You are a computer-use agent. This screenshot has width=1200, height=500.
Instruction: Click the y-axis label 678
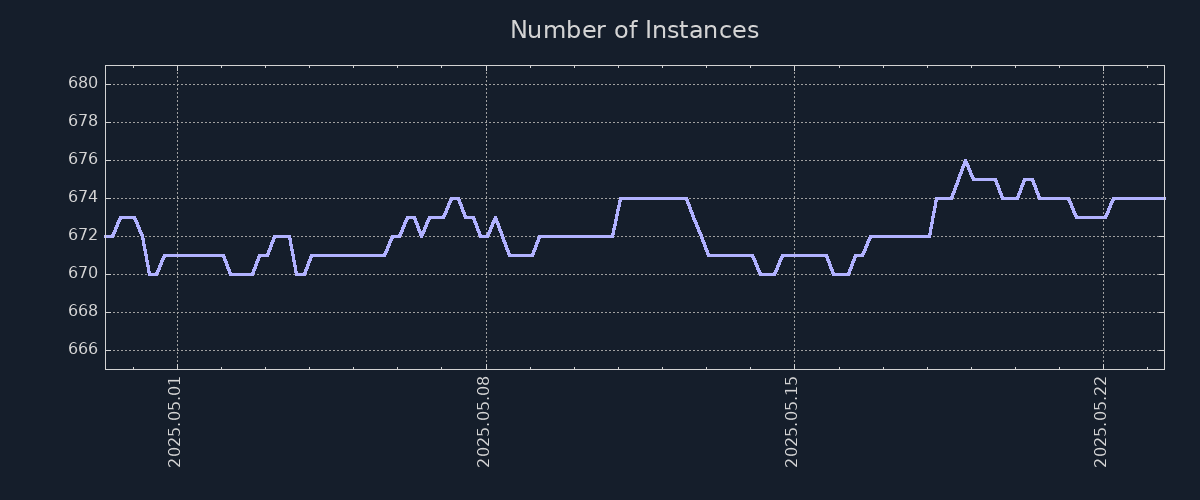point(83,121)
